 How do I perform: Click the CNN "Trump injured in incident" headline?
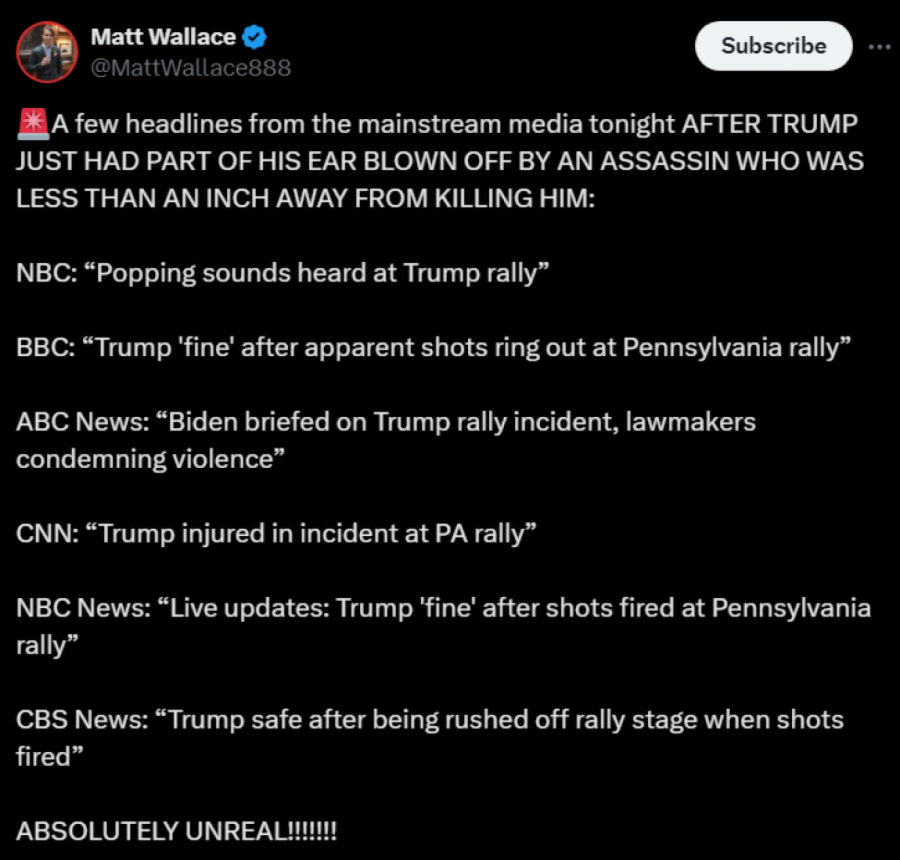[x=276, y=533]
